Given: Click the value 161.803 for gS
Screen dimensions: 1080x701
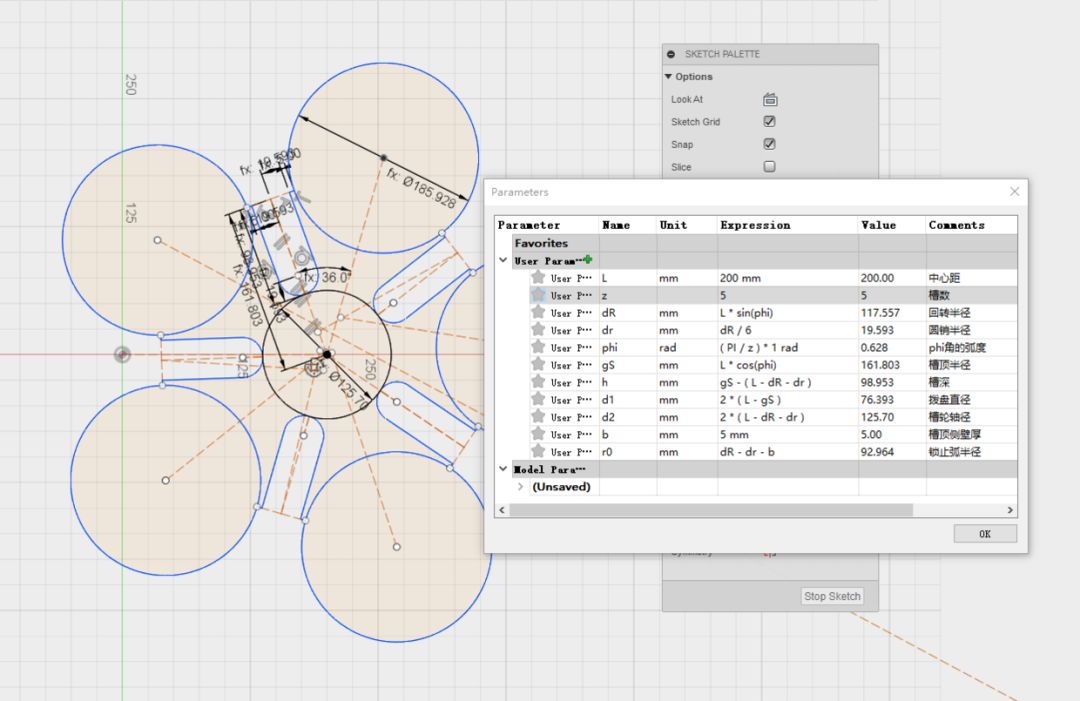Looking at the screenshot, I should [x=880, y=364].
